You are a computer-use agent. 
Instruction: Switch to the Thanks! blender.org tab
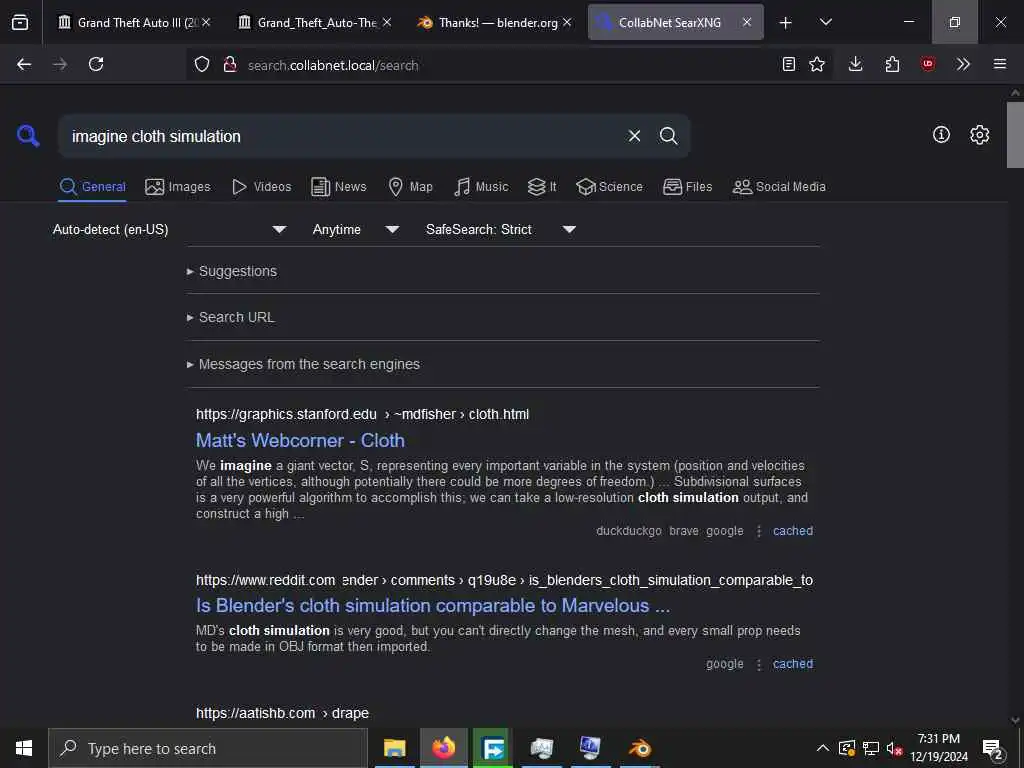click(x=494, y=22)
